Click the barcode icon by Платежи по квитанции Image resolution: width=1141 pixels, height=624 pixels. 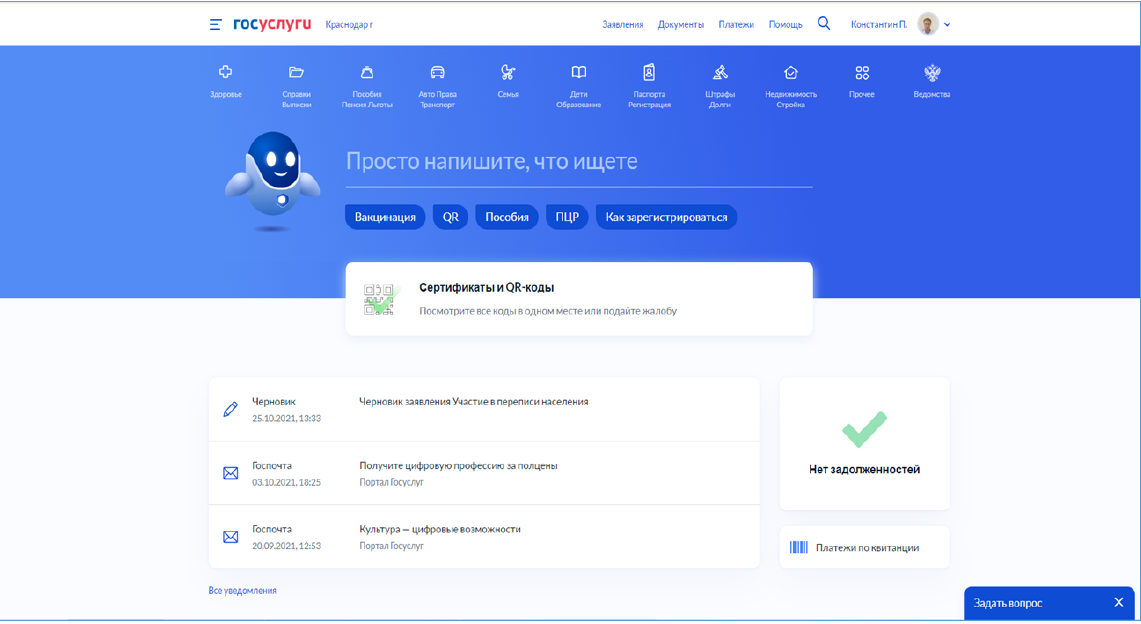click(798, 548)
